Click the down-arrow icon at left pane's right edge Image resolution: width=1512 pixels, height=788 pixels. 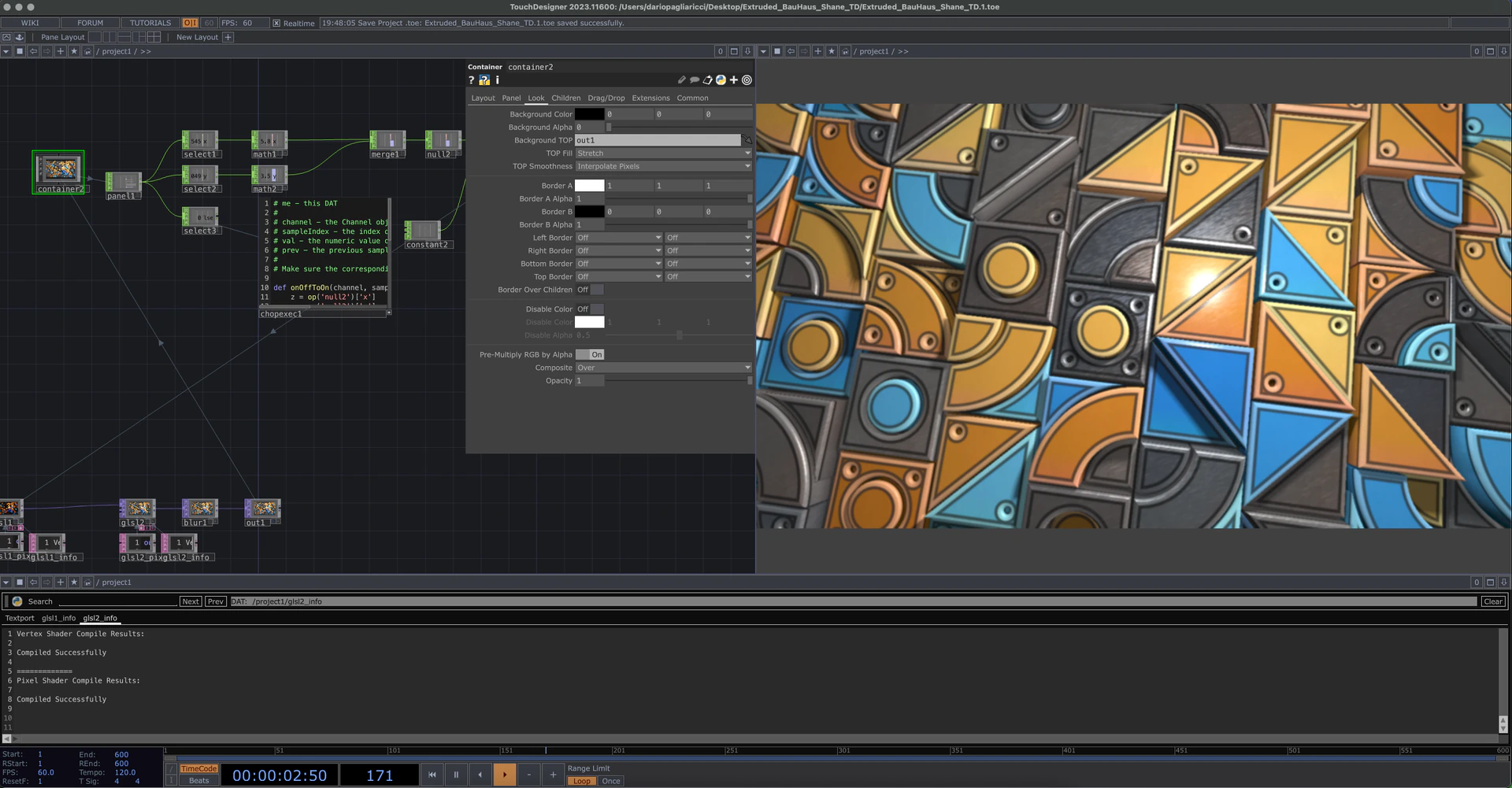747,51
